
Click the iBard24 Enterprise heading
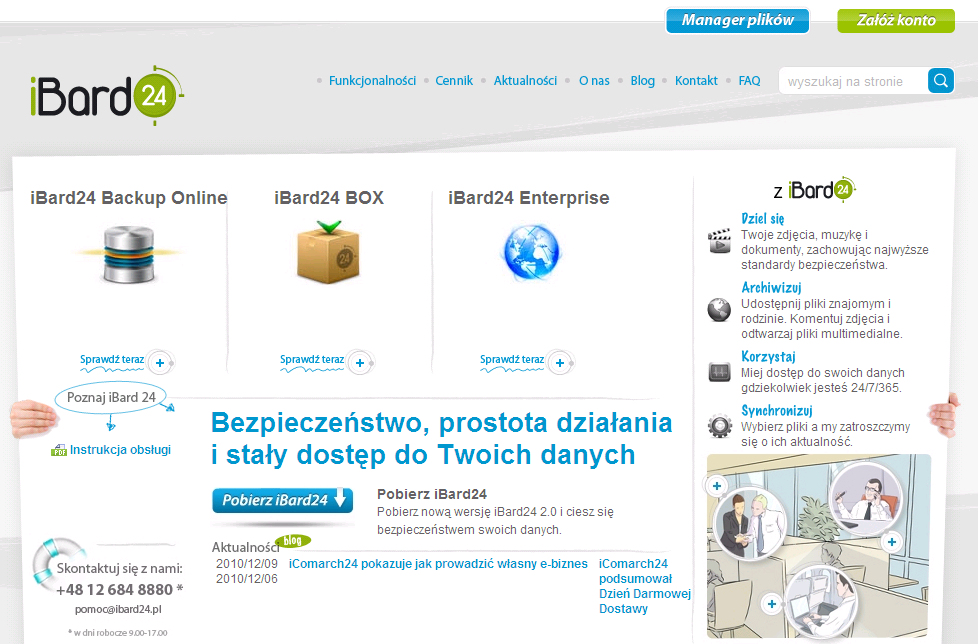click(x=528, y=198)
